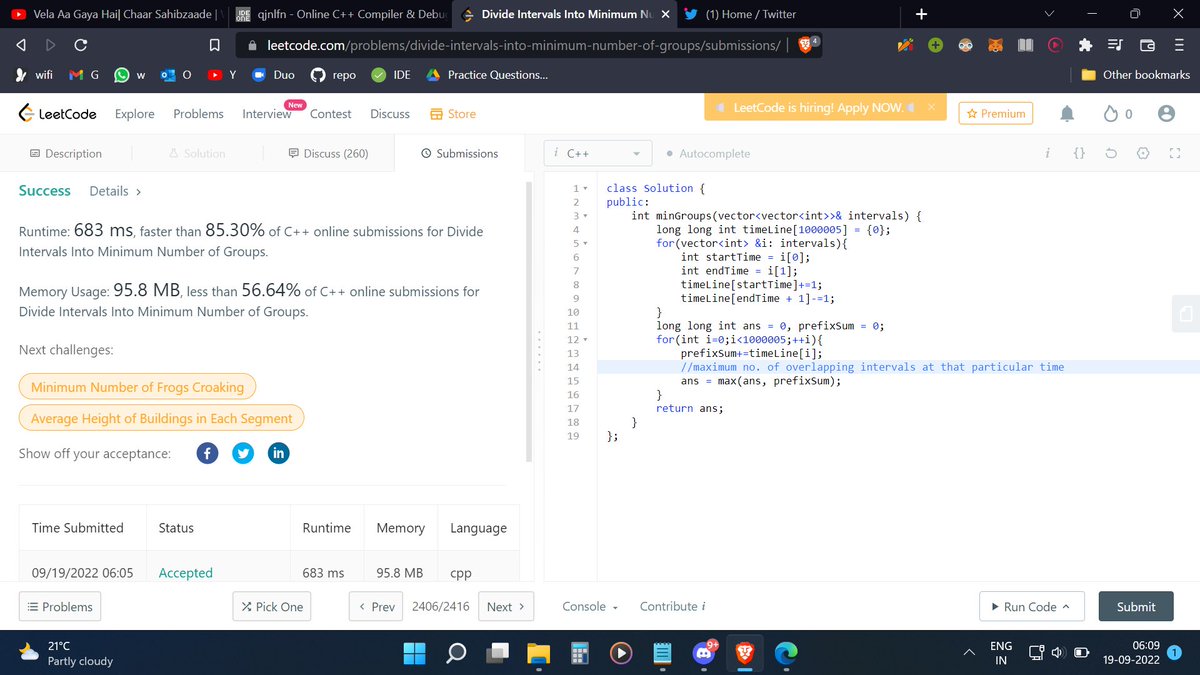The height and width of the screenshot is (675, 1200).
Task: Click the Premium button
Action: [996, 114]
